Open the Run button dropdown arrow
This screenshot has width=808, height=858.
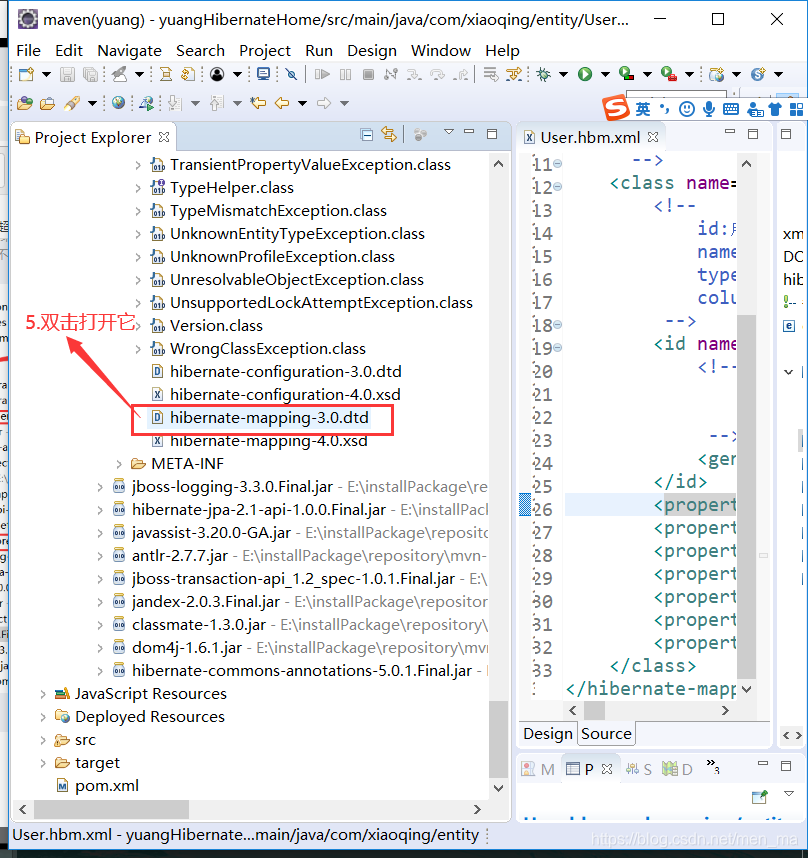click(x=605, y=74)
